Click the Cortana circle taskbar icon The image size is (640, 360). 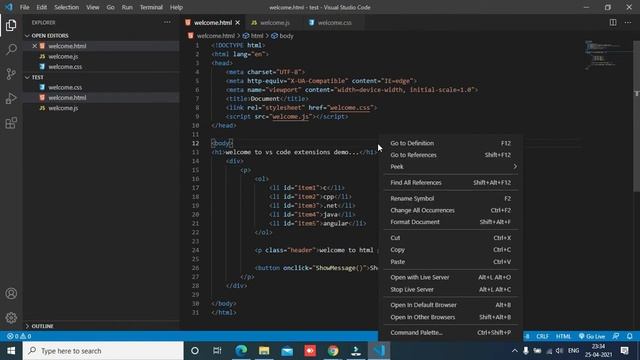[x=195, y=351]
